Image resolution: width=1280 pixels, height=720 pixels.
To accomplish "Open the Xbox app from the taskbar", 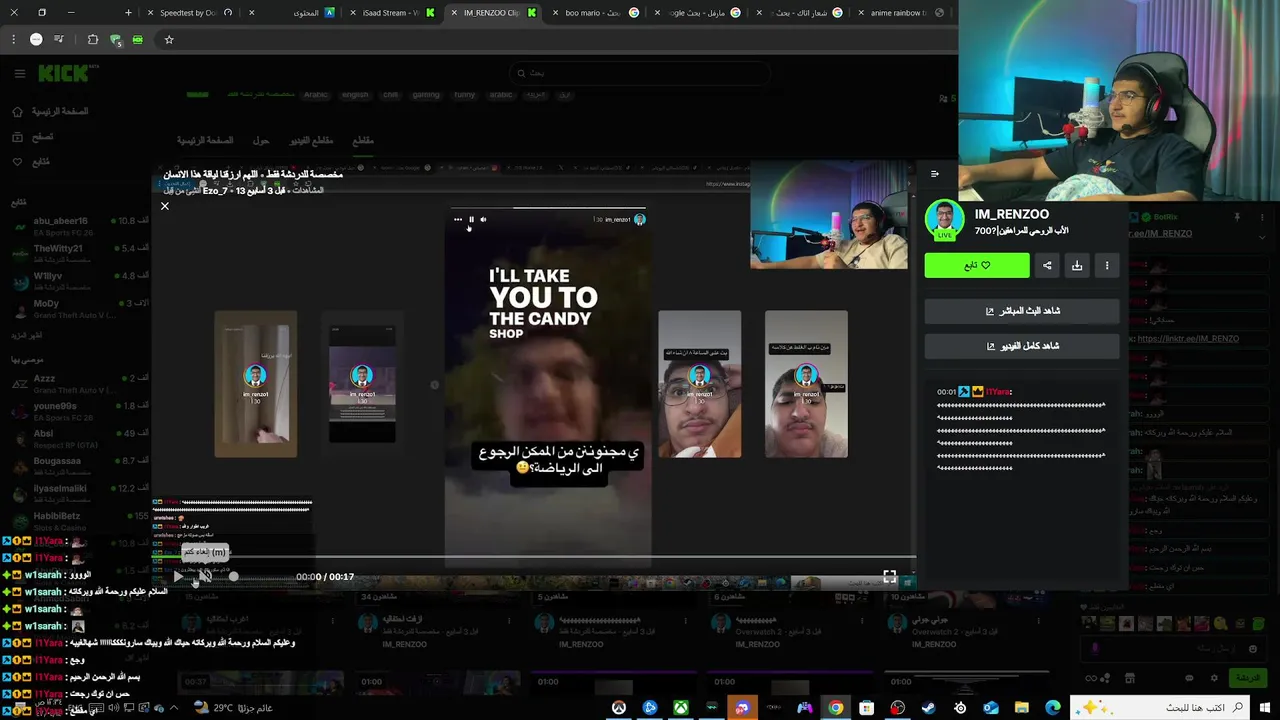I will (680, 708).
